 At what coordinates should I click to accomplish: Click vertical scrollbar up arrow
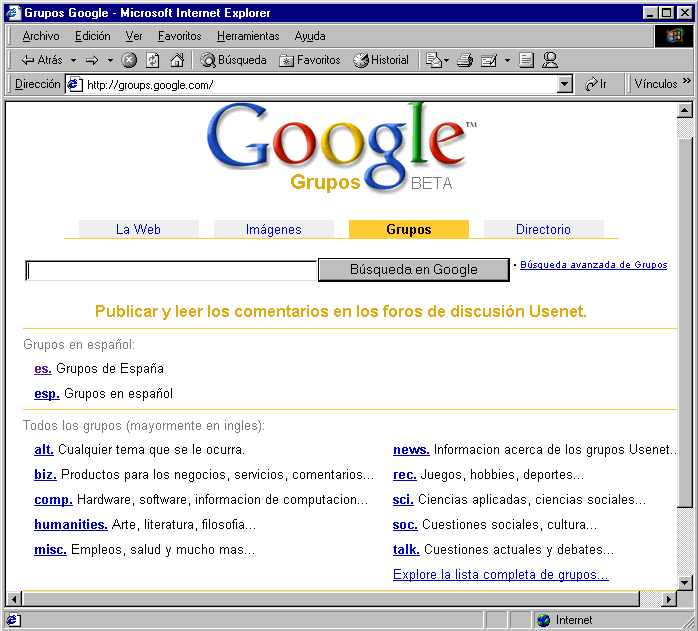tap(685, 110)
